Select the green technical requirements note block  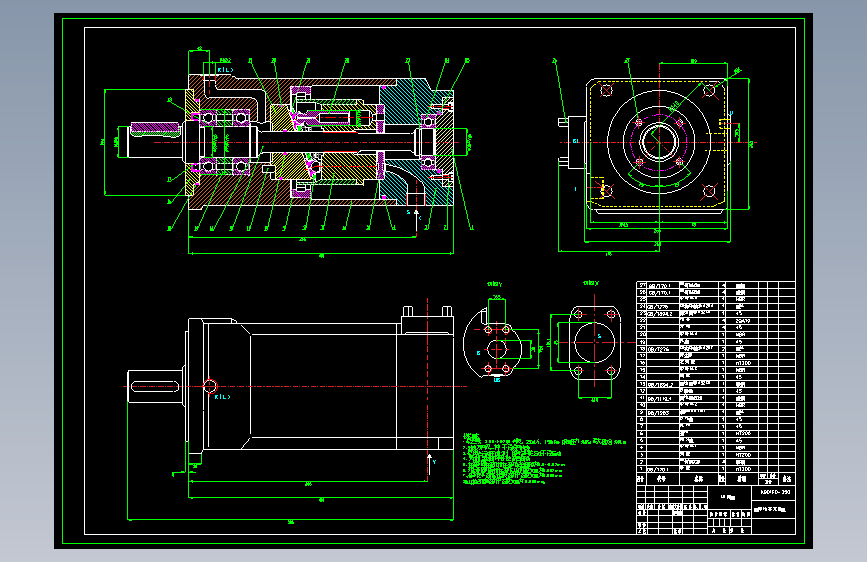[544, 459]
